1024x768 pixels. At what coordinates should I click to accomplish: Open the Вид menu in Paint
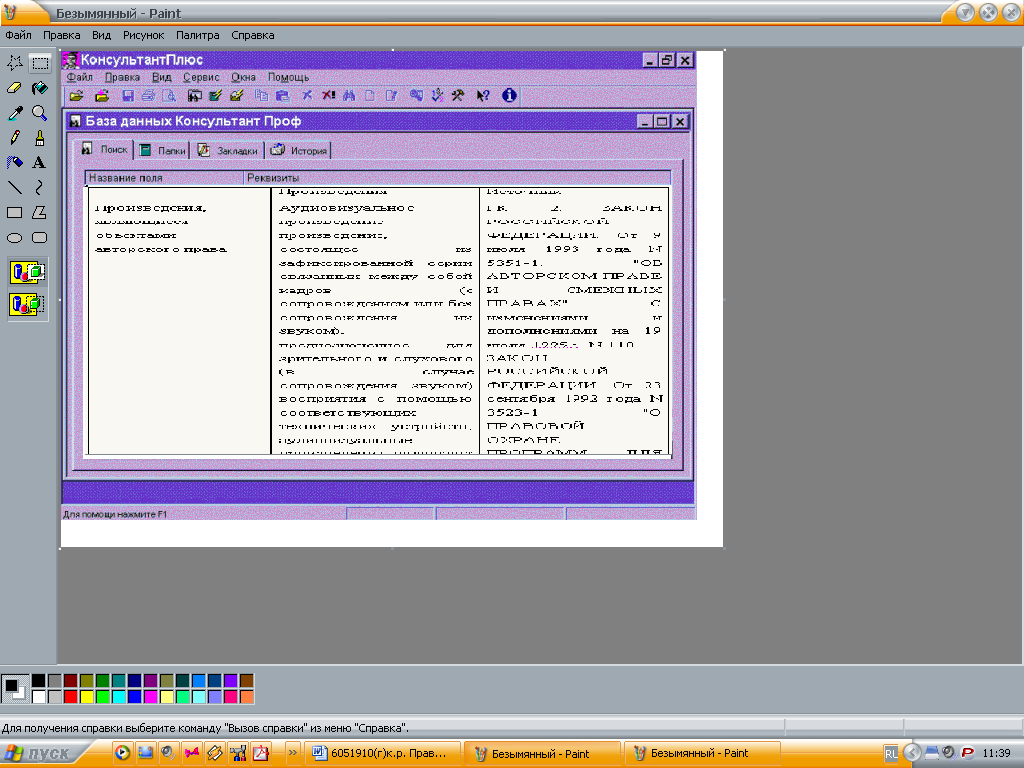coord(101,35)
